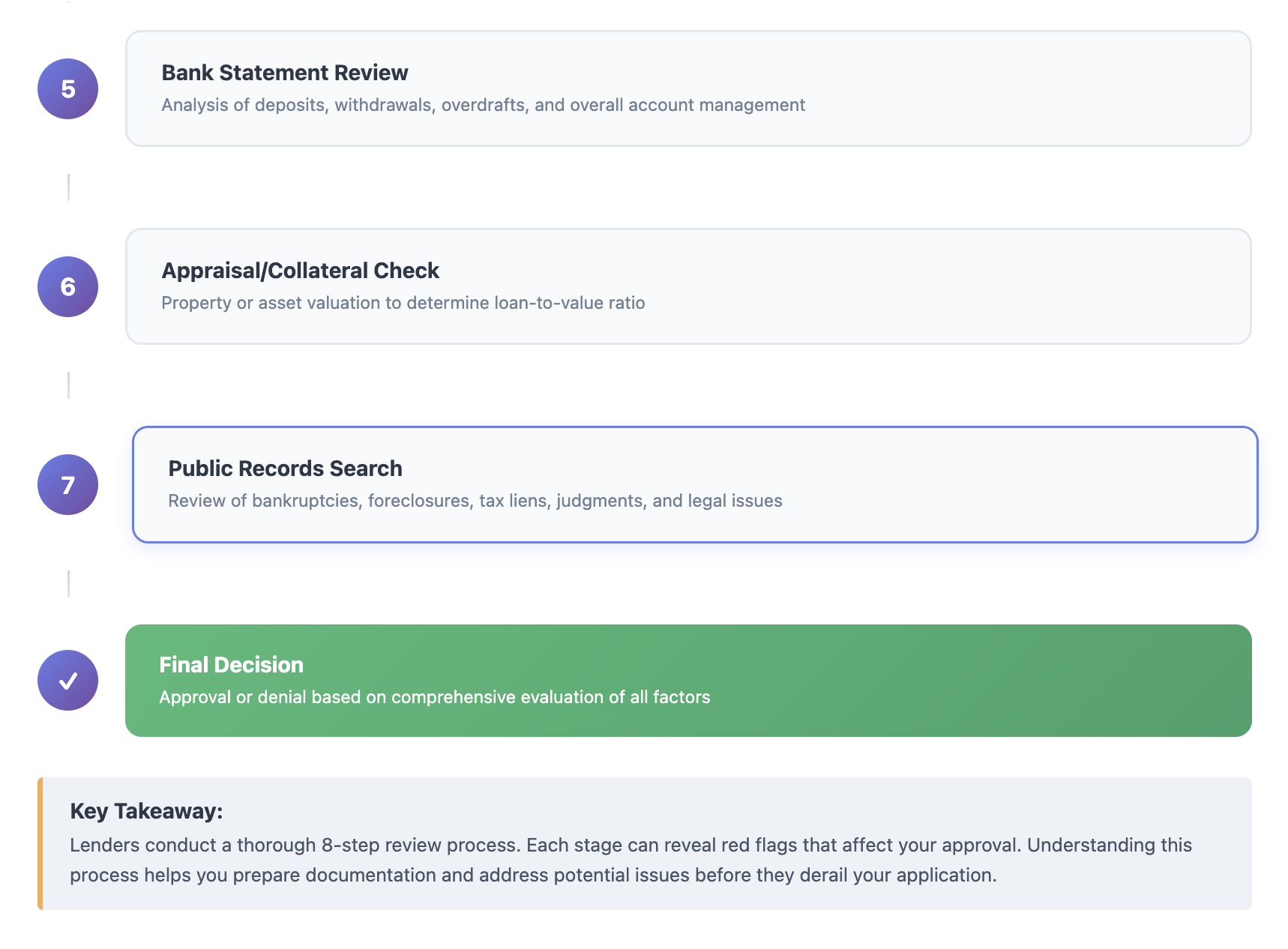
Task: Open the Appraisal/Collateral Check card
Action: [688, 286]
